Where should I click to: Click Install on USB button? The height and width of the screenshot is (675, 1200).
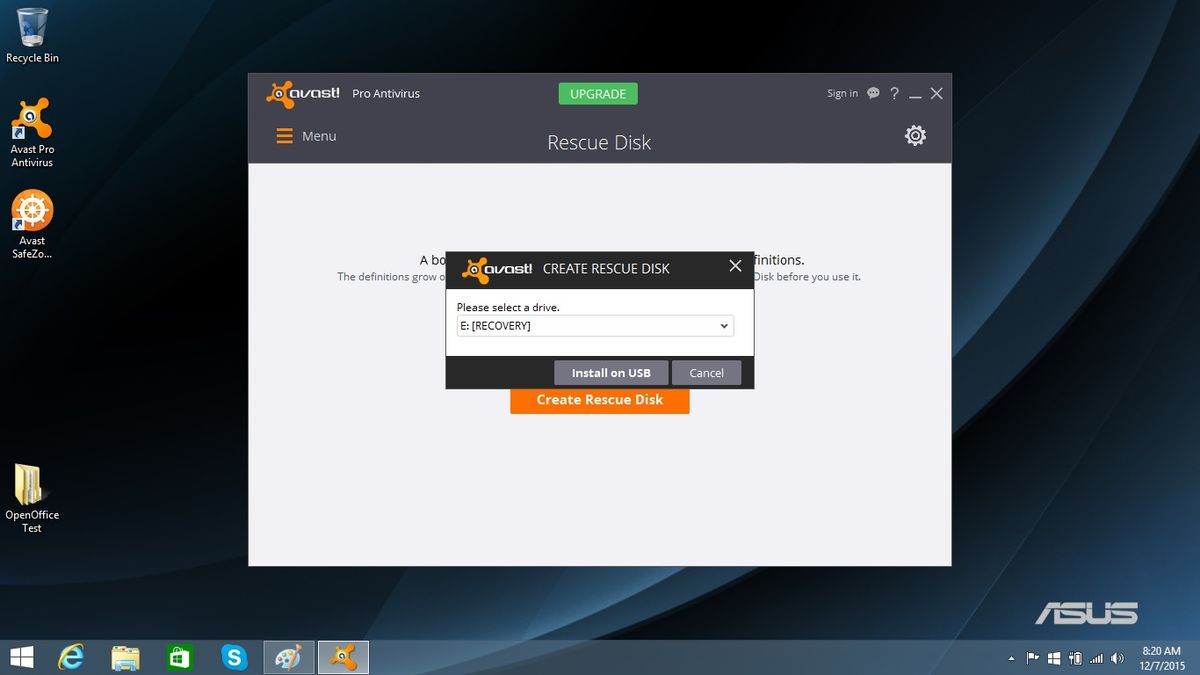coord(611,373)
